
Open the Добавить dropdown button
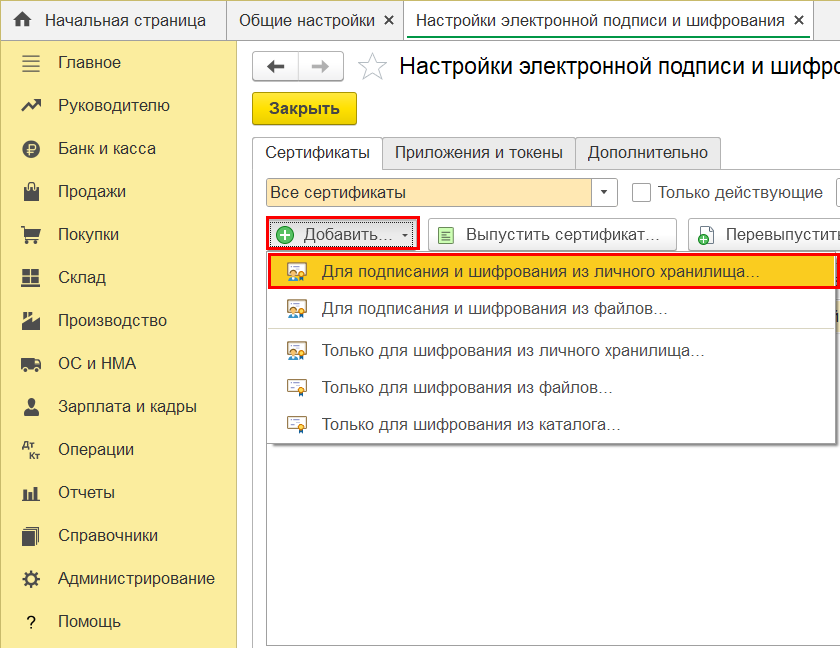click(x=343, y=235)
